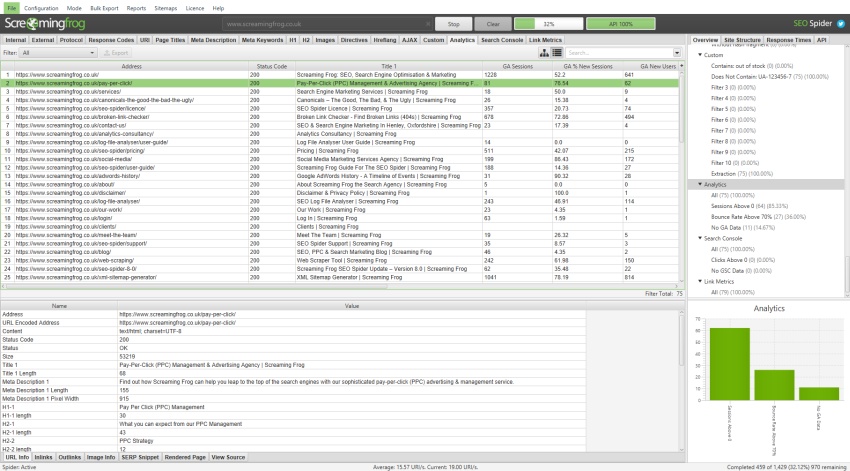Open the Overview tab

pos(705,40)
